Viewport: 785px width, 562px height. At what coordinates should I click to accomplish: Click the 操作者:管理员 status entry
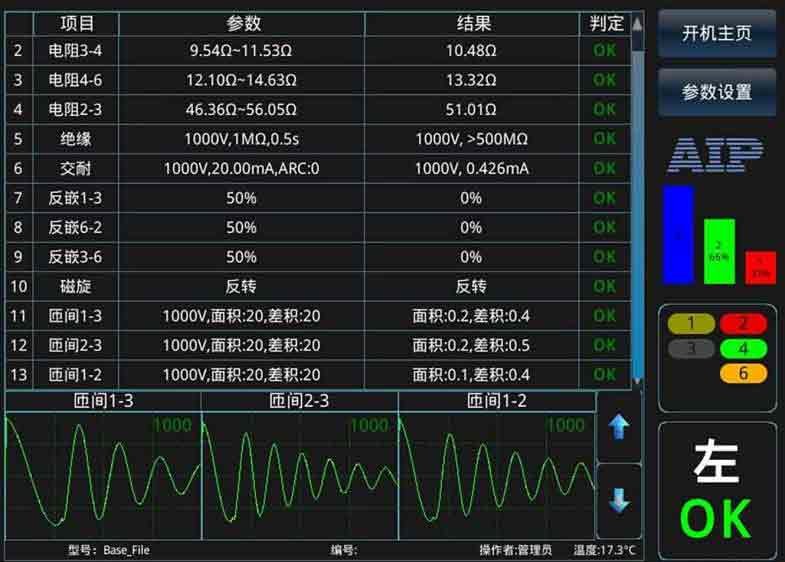click(516, 550)
